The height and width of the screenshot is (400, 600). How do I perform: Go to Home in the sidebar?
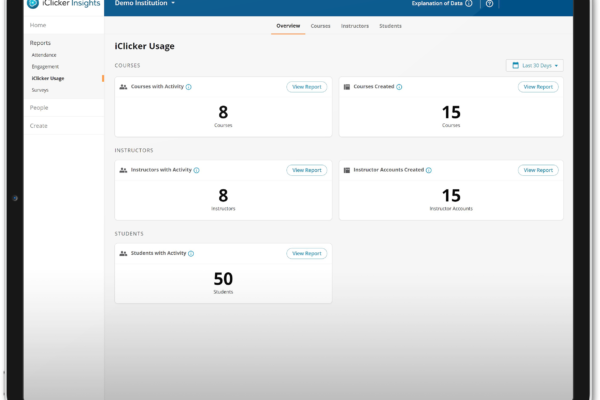(x=38, y=25)
